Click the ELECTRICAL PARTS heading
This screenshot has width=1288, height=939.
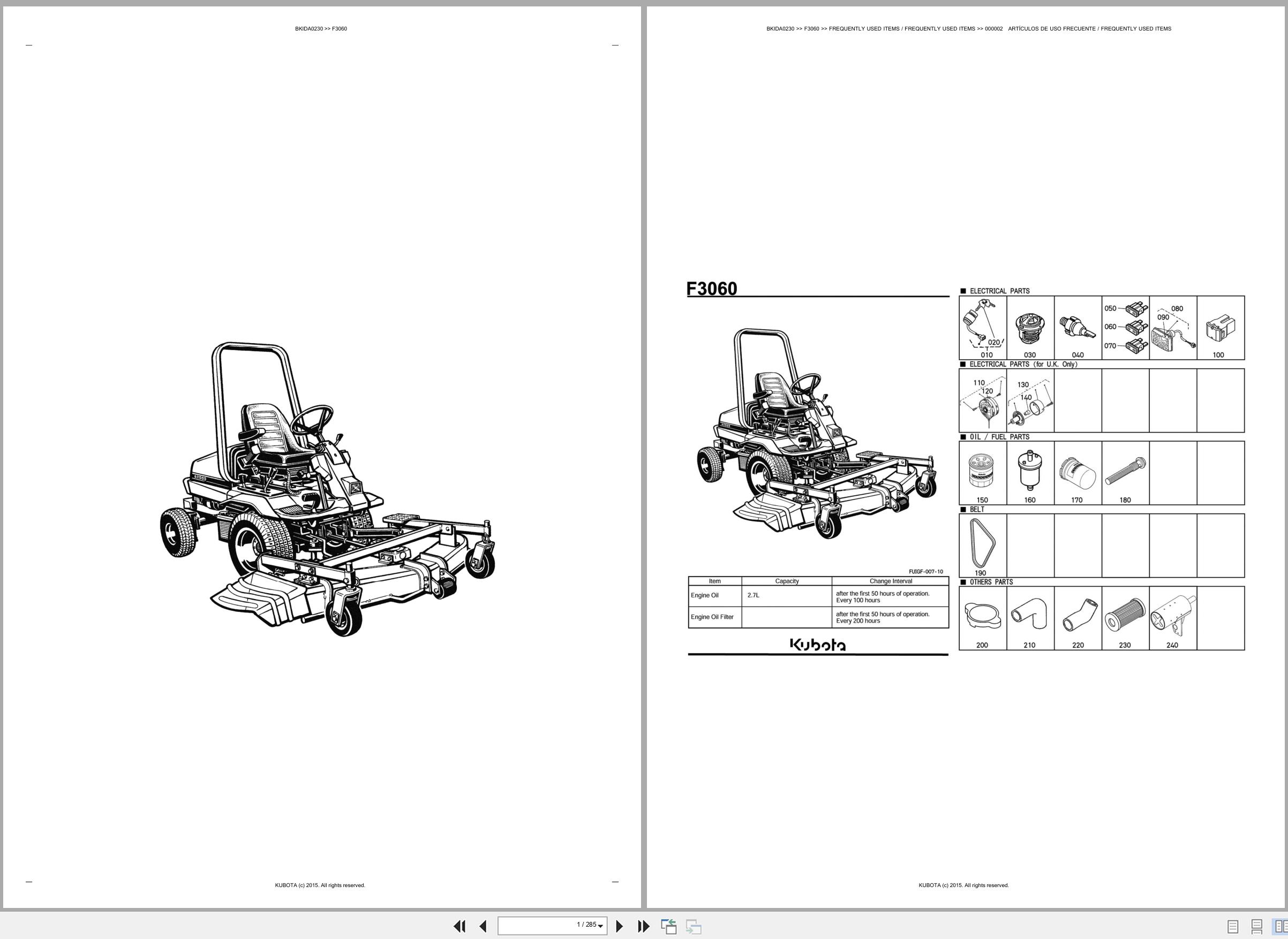pyautogui.click(x=999, y=291)
